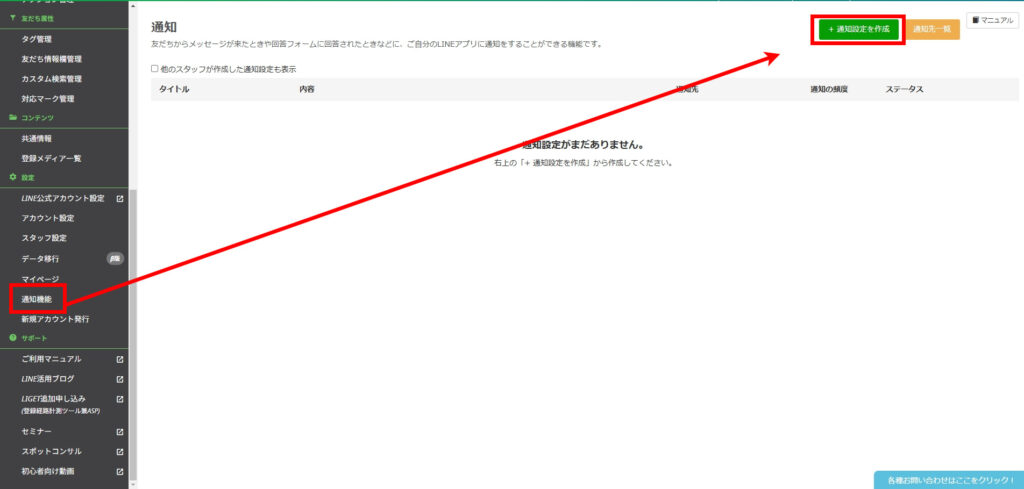The image size is (1024, 489).
Task: Click the green 通知設定を作成 button
Action: pos(859,30)
